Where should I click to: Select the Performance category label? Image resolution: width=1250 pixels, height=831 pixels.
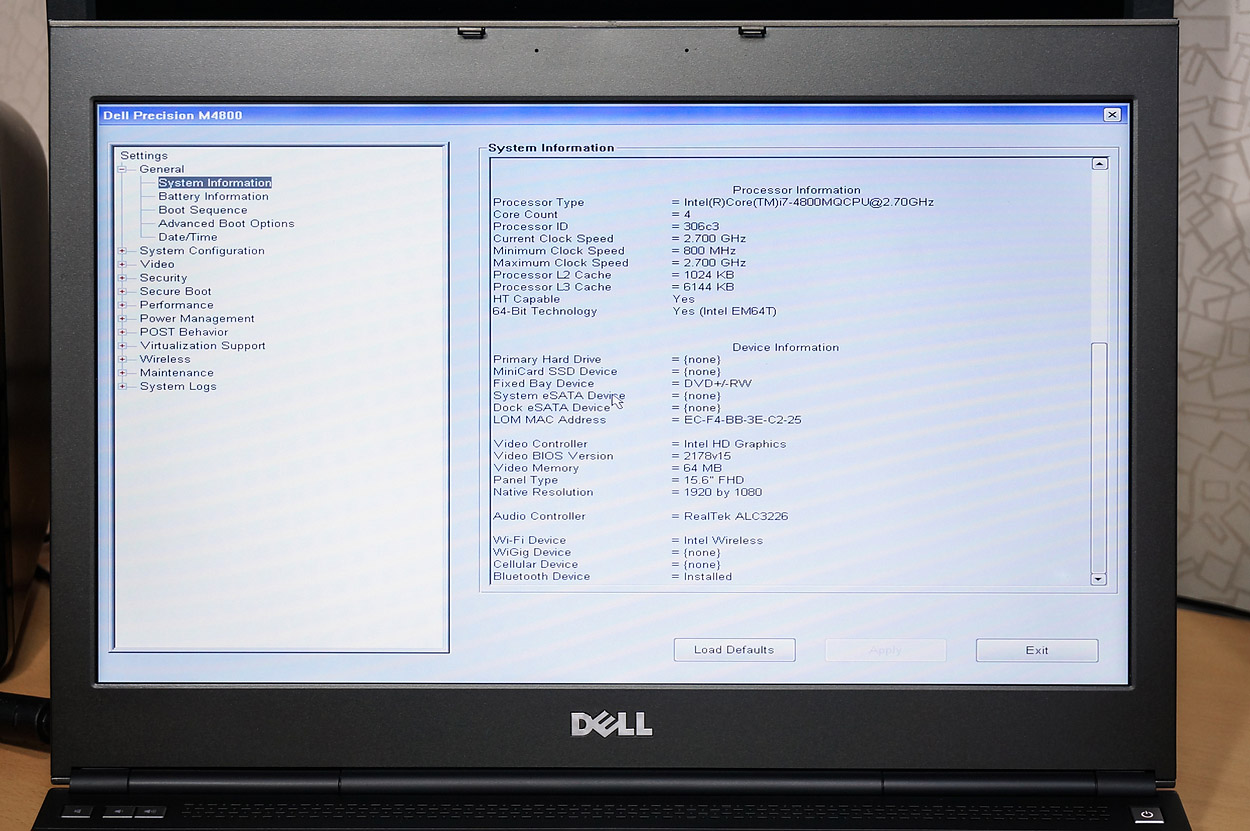pos(177,305)
